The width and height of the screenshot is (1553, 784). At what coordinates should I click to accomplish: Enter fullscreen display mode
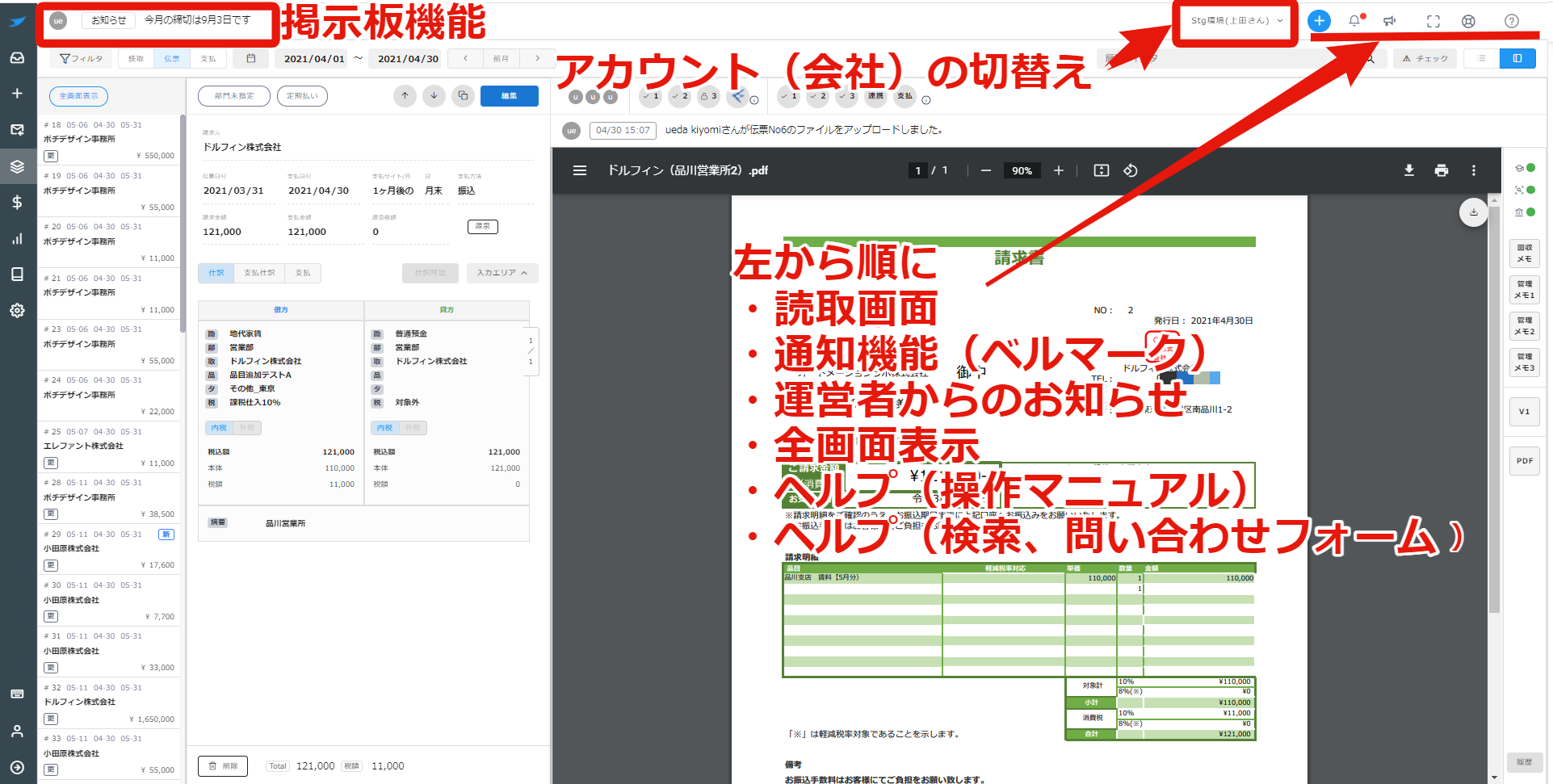pyautogui.click(x=1433, y=21)
